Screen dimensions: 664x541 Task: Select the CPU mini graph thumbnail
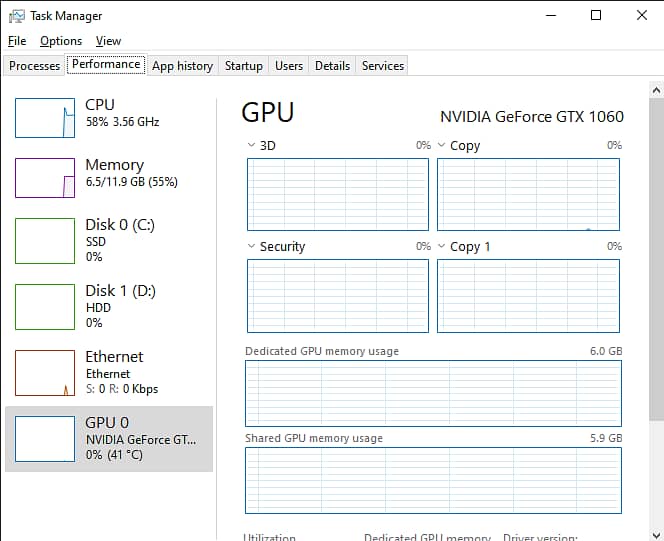click(45, 118)
